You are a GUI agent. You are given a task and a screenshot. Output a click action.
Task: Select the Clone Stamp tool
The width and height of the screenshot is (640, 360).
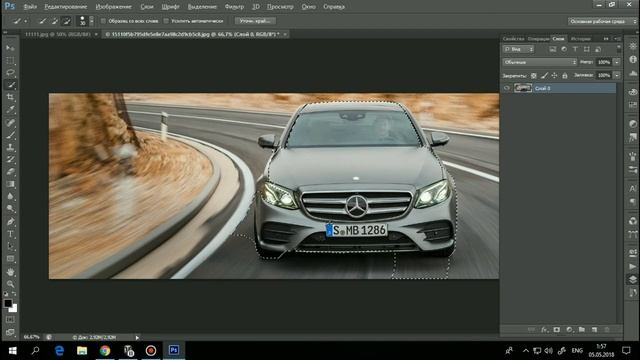(x=10, y=147)
